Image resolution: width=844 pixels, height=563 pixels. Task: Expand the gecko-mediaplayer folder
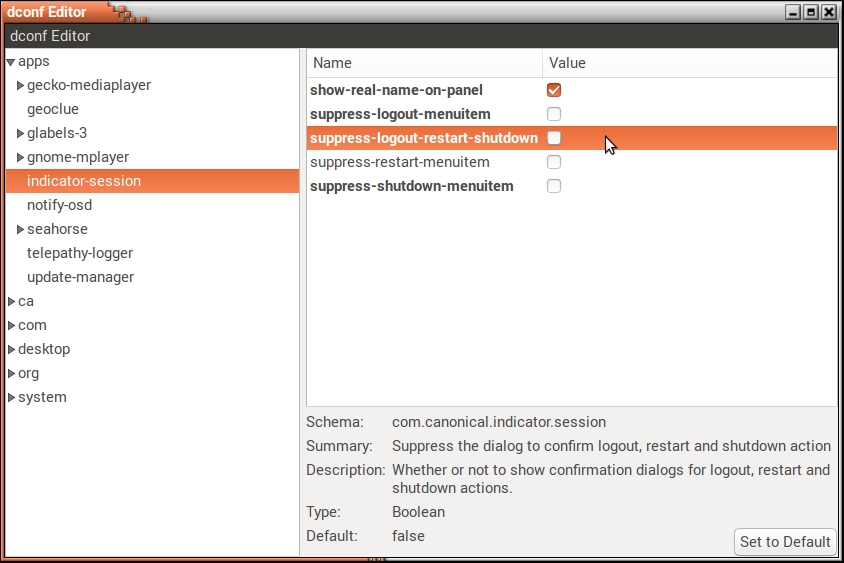20,86
